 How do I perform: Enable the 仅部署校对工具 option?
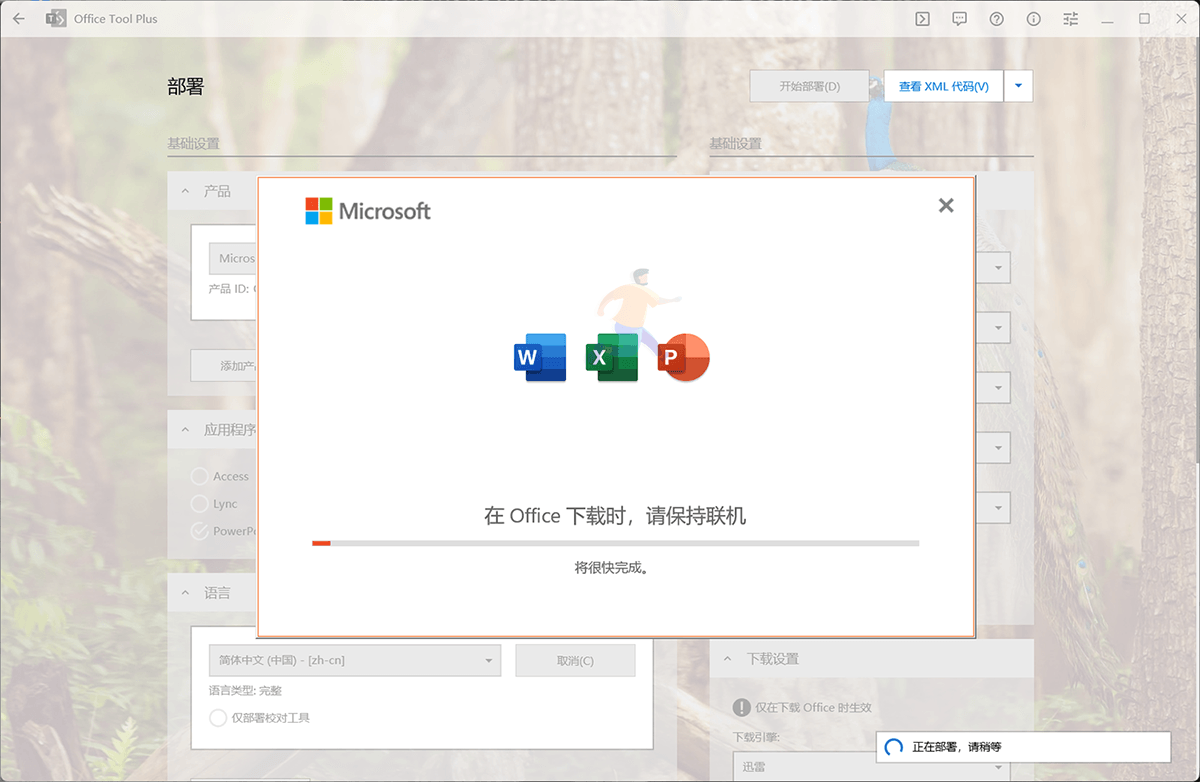pyautogui.click(x=218, y=717)
